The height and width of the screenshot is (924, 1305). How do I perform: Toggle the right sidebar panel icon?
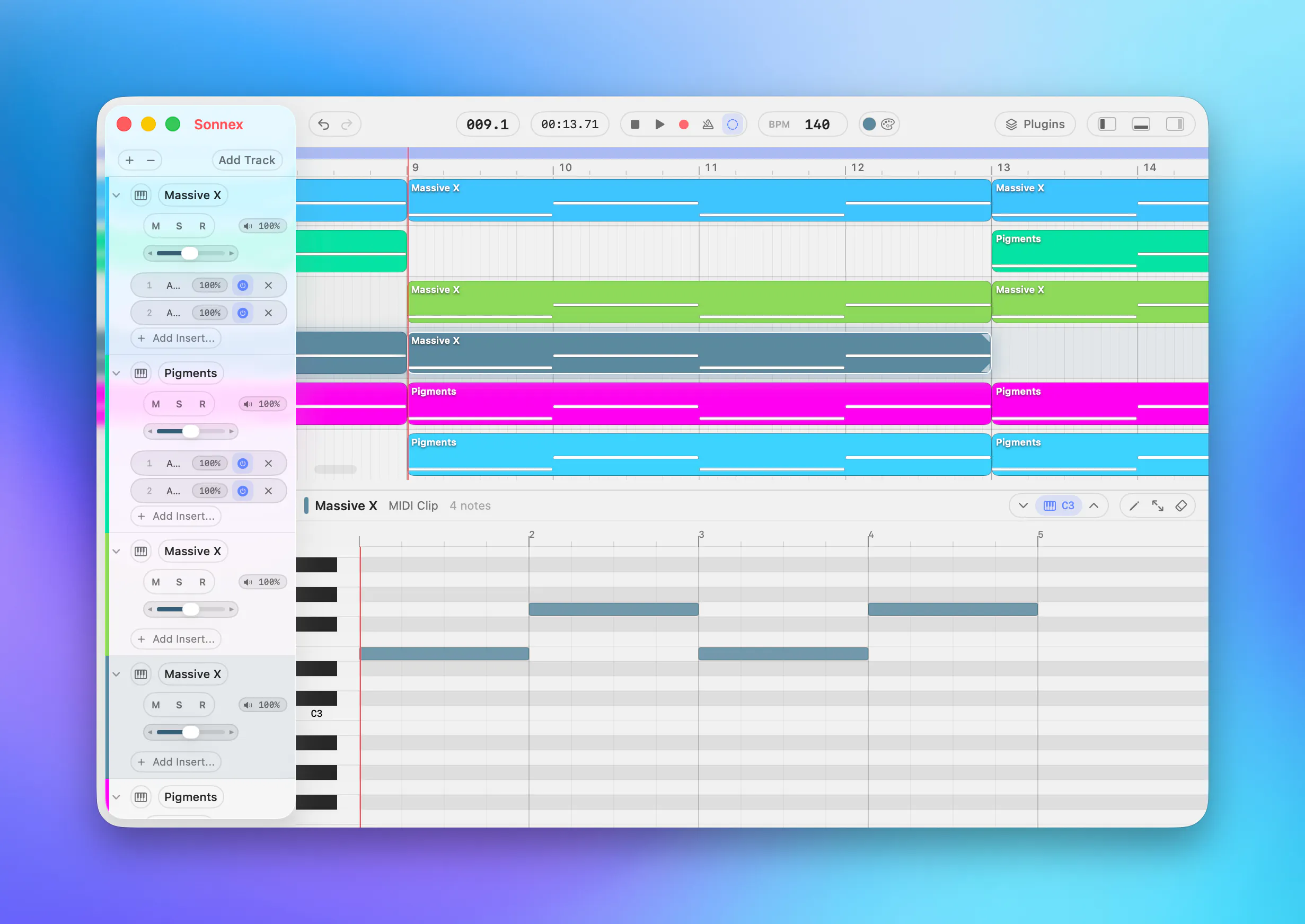[x=1175, y=124]
